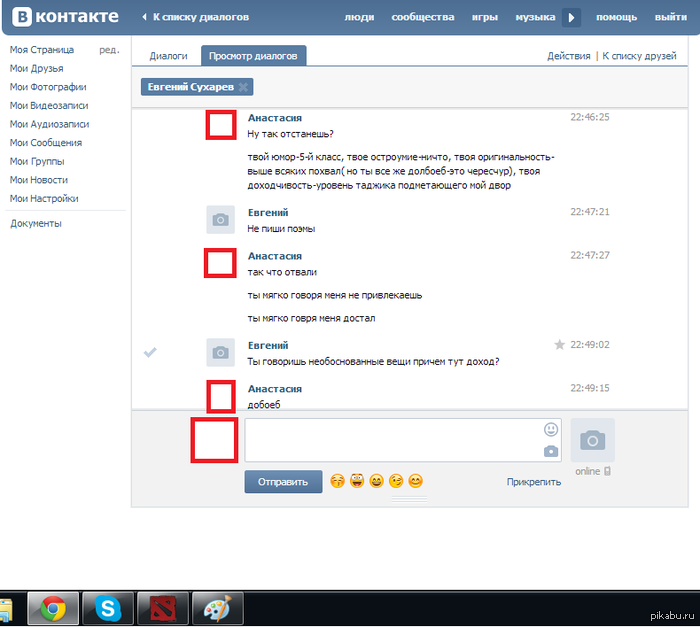Open Моя Страница in sidebar
The image size is (700, 627).
click(x=42, y=50)
